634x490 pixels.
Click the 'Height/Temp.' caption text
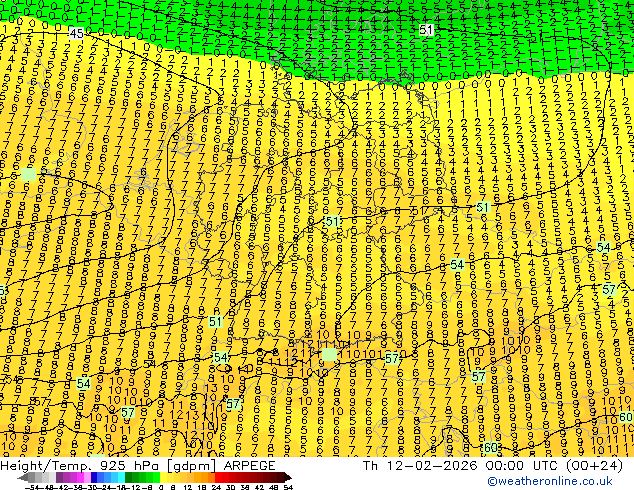click(46, 466)
